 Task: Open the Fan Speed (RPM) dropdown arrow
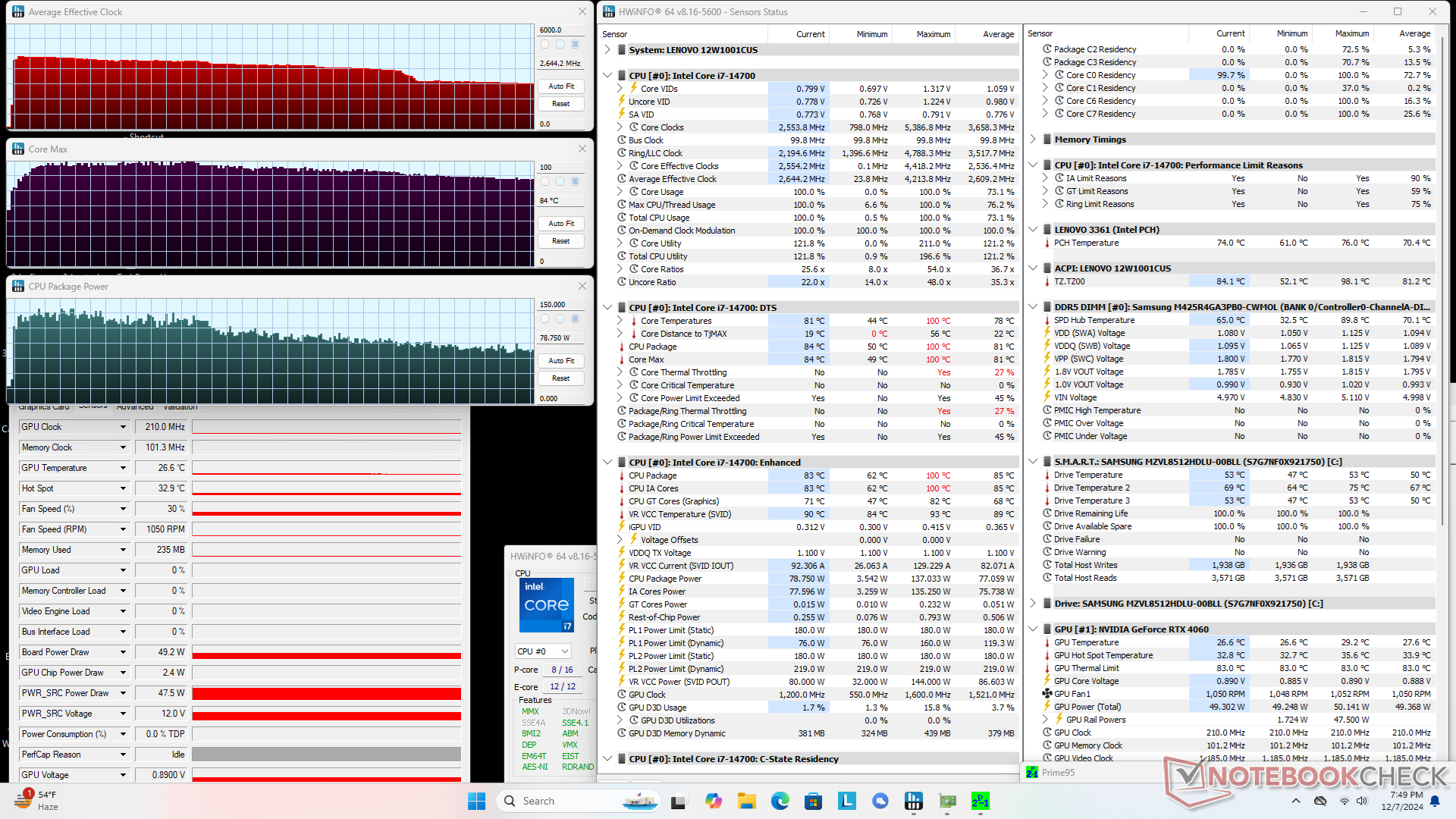coord(123,529)
